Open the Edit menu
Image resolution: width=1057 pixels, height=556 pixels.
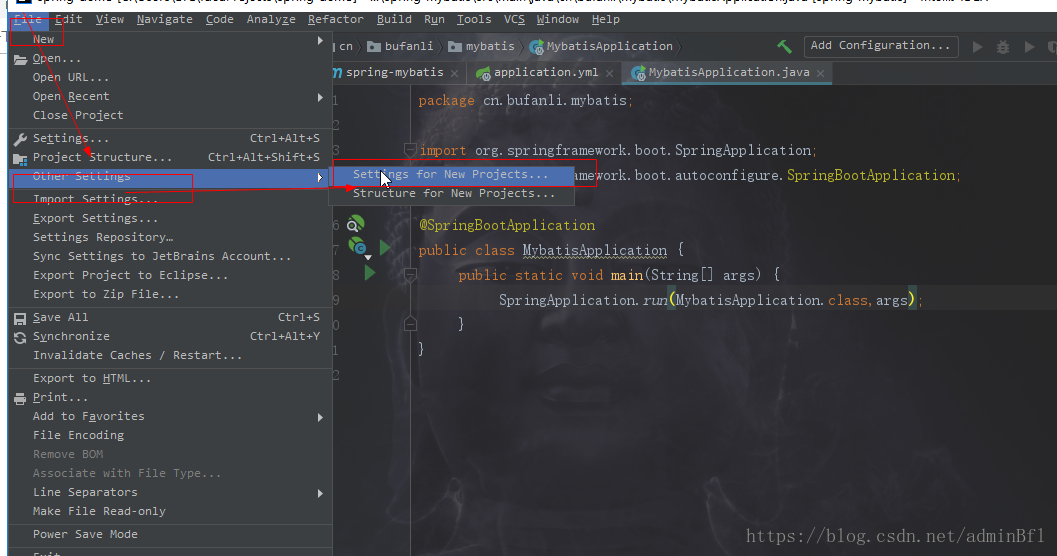point(69,20)
